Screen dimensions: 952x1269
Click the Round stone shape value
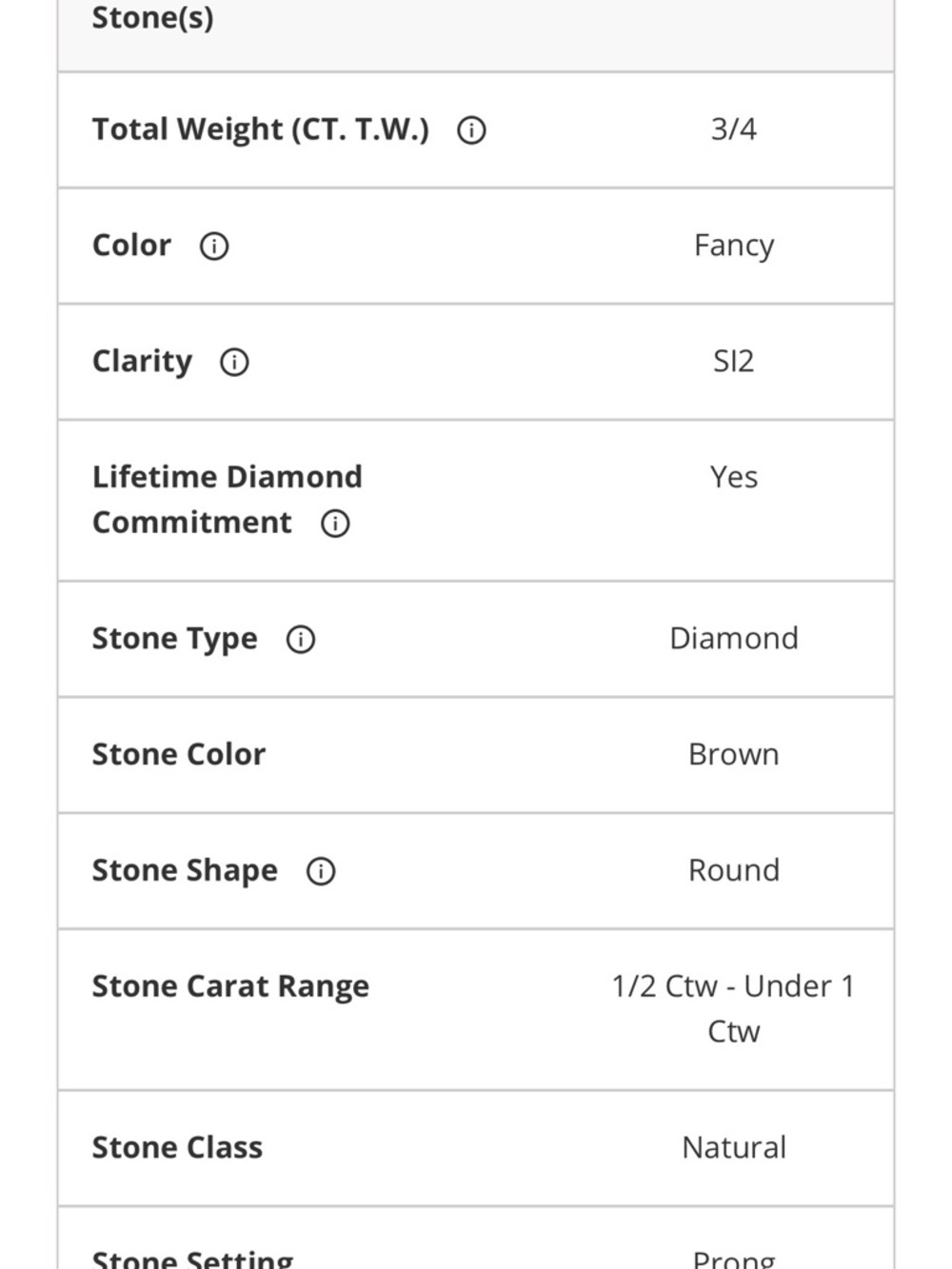pyautogui.click(x=733, y=871)
